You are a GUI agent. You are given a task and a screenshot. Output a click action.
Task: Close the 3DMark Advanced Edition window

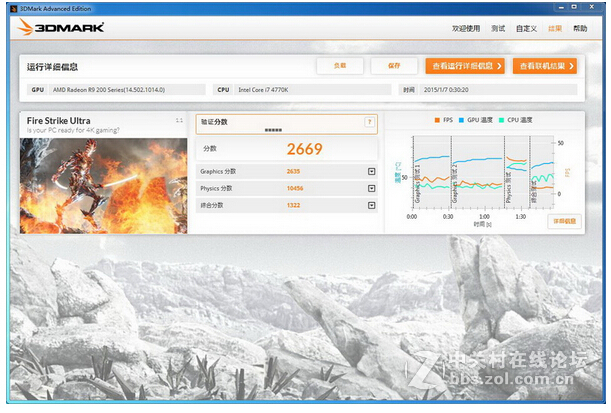592,7
